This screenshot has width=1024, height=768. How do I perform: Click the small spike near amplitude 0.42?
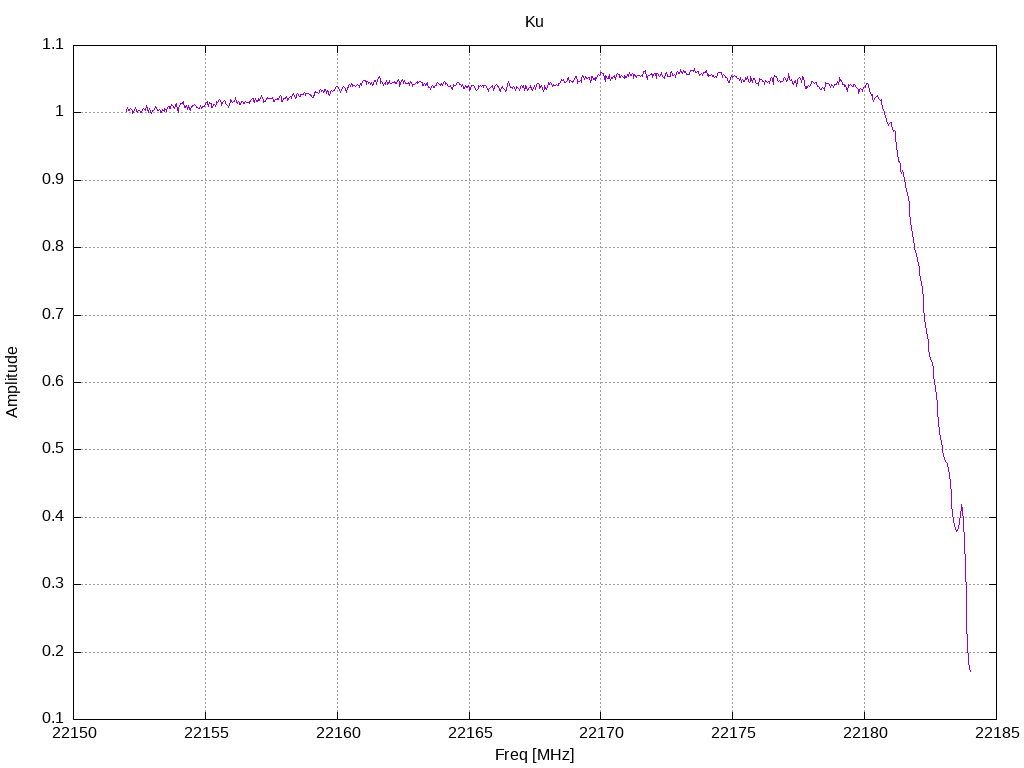pos(961,506)
